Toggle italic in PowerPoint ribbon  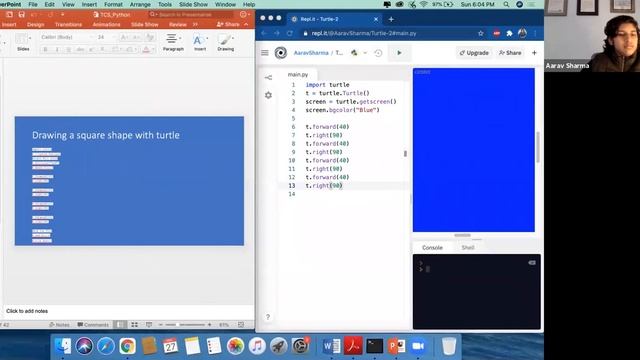click(x=57, y=49)
